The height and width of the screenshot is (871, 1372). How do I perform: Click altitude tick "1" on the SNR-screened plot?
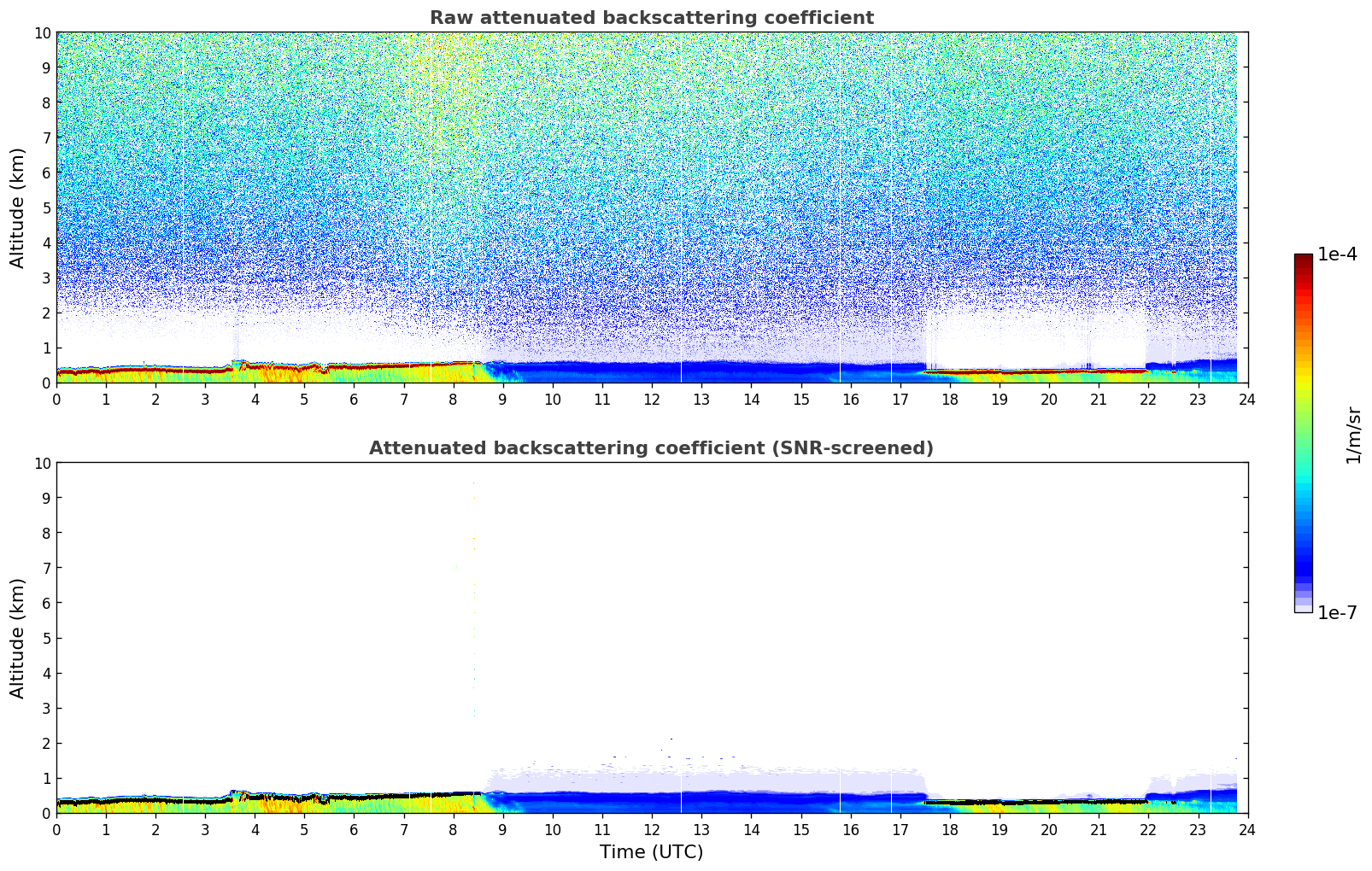(x=46, y=778)
